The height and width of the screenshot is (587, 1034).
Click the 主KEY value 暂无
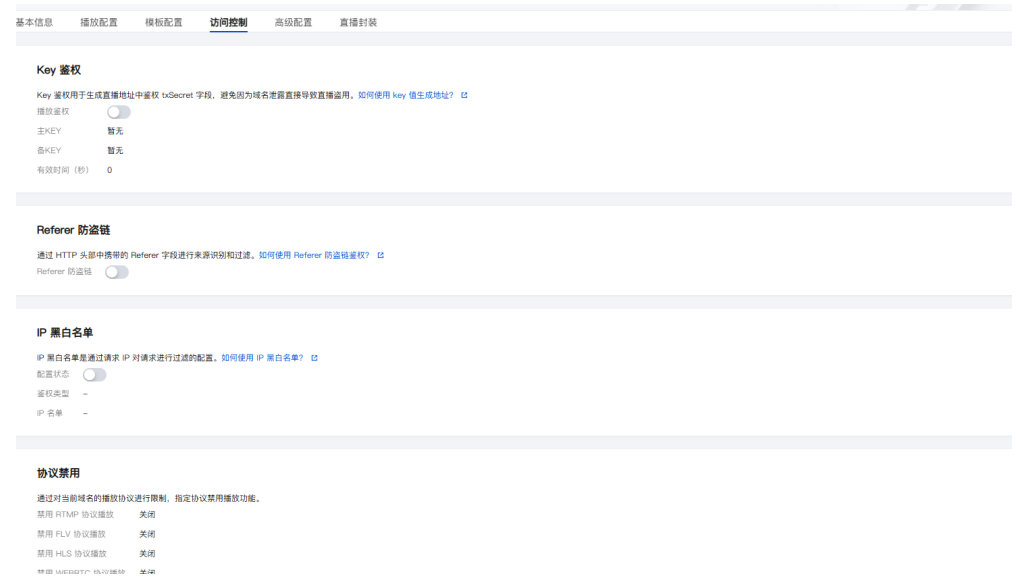point(115,131)
